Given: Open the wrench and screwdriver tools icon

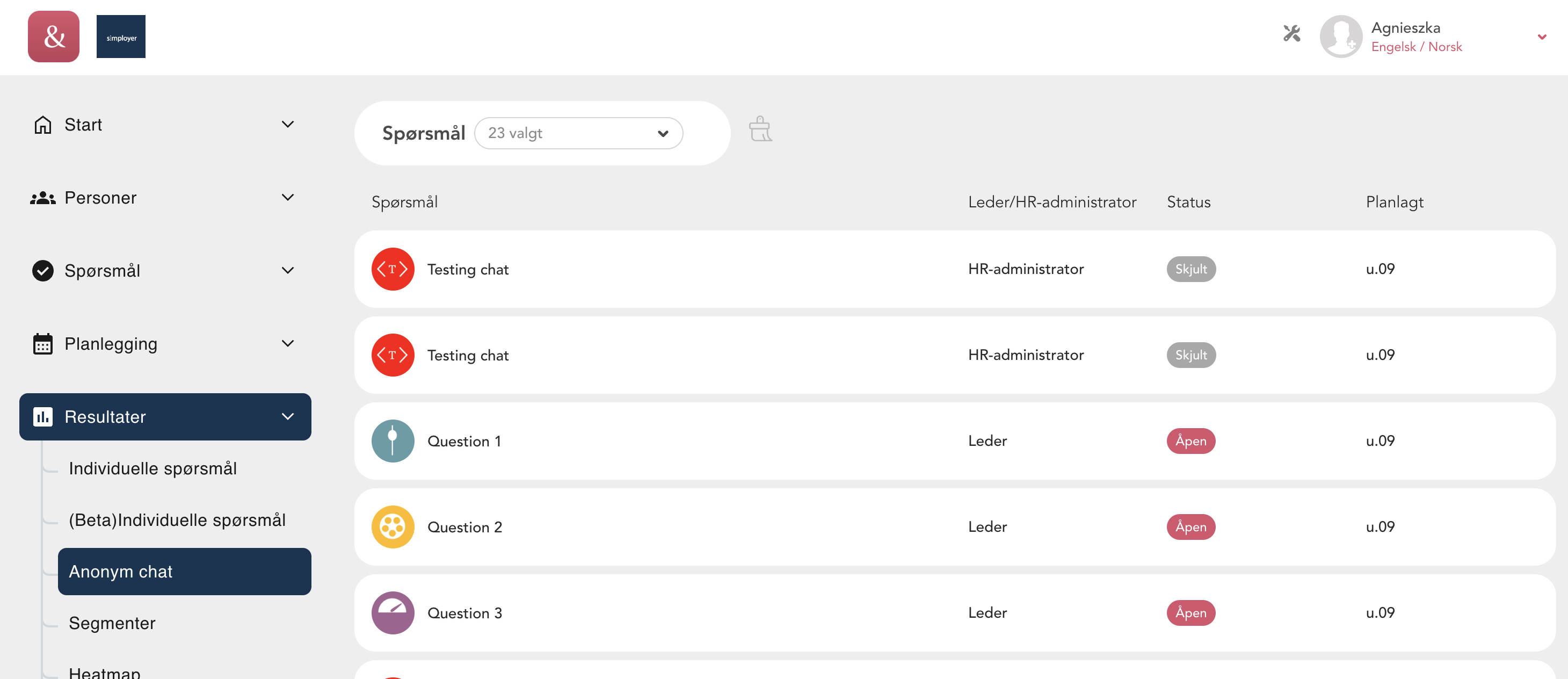Looking at the screenshot, I should [1291, 33].
